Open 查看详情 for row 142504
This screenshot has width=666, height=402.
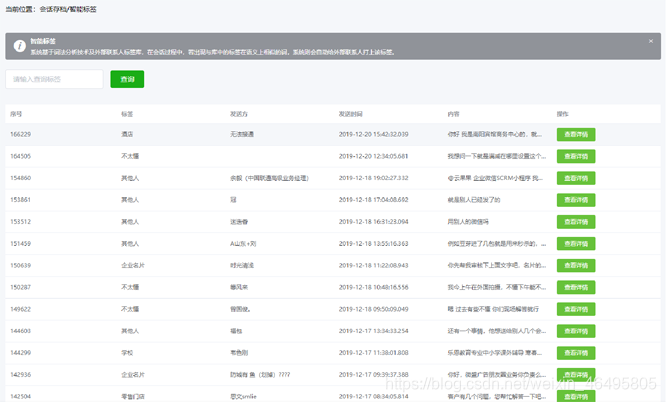[x=576, y=396]
